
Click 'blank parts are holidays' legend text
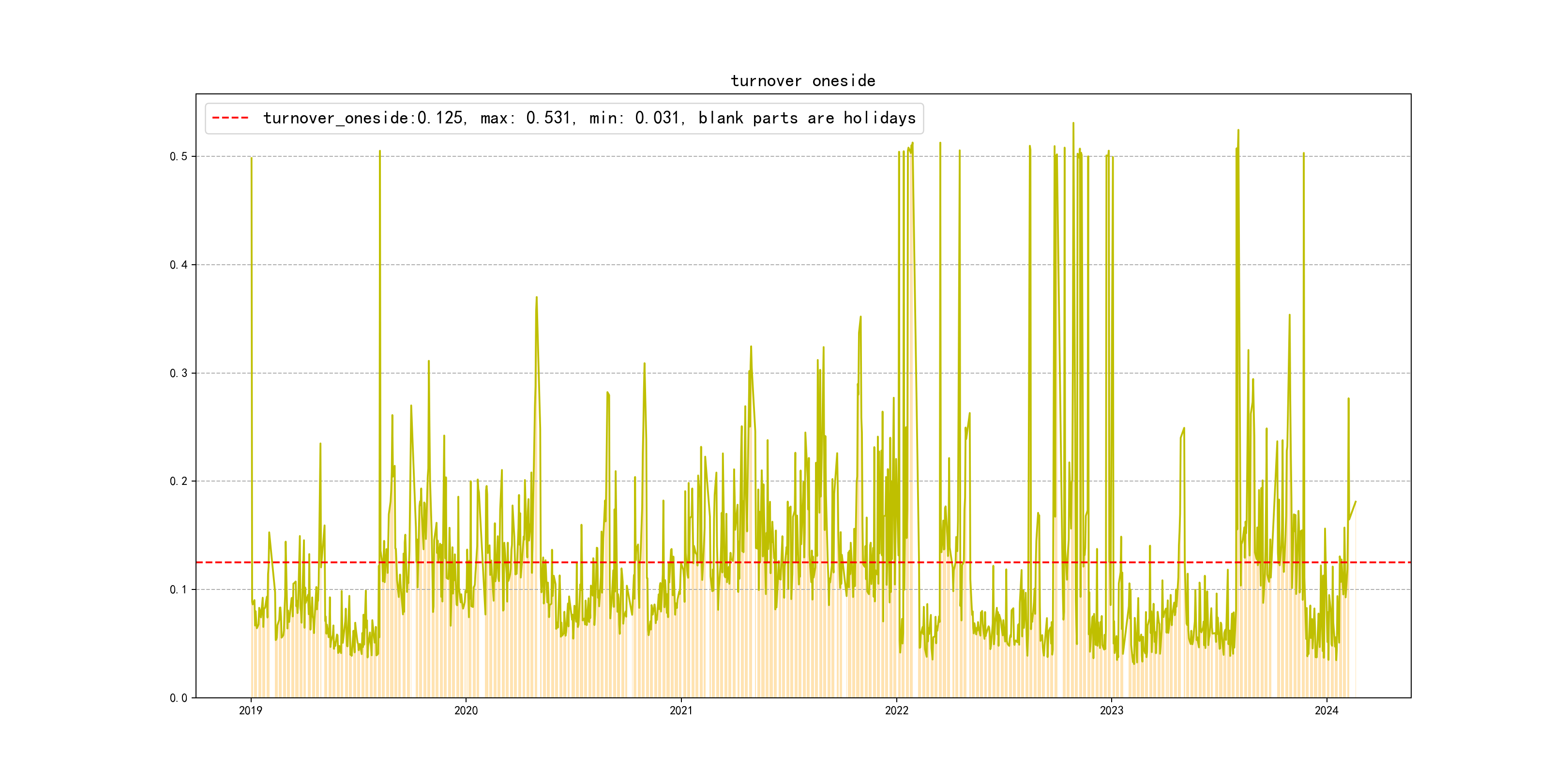coord(807,118)
